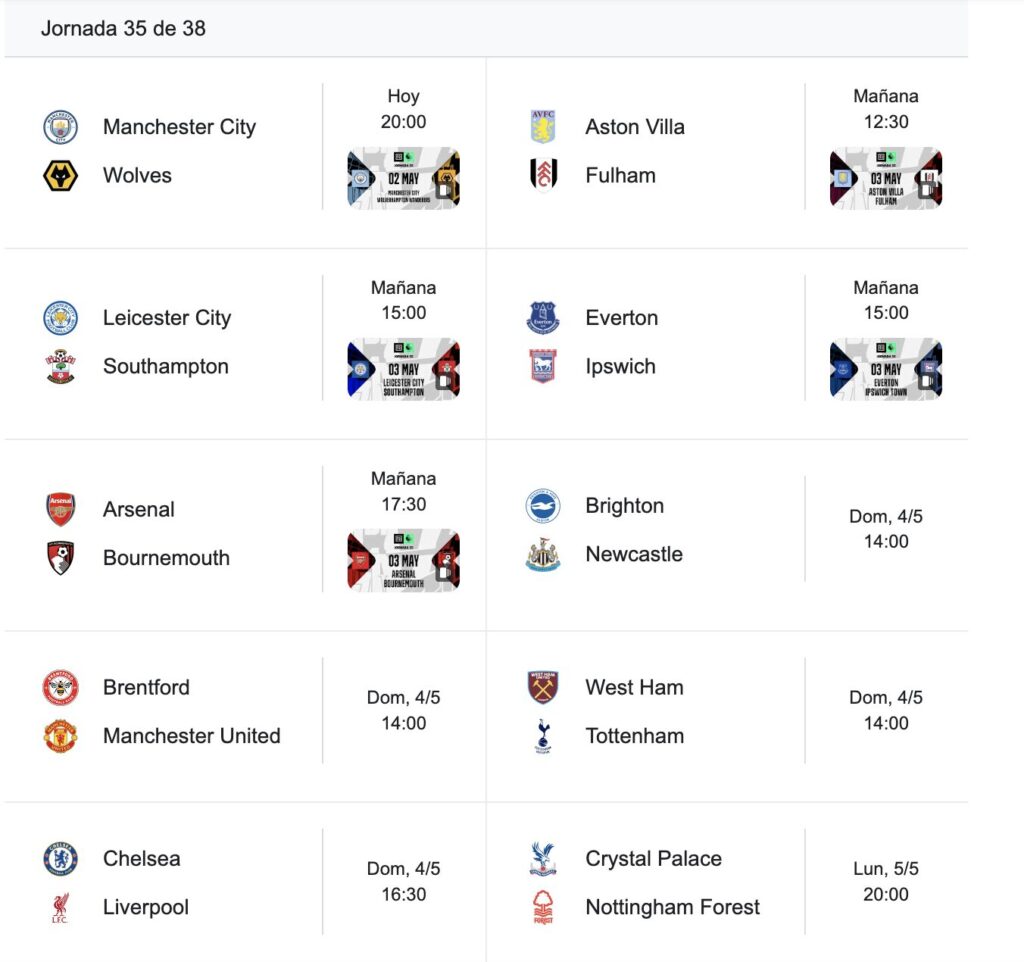The height and width of the screenshot is (962, 1024).
Task: Click the Jornada 35 de 38 header
Action: click(x=123, y=28)
